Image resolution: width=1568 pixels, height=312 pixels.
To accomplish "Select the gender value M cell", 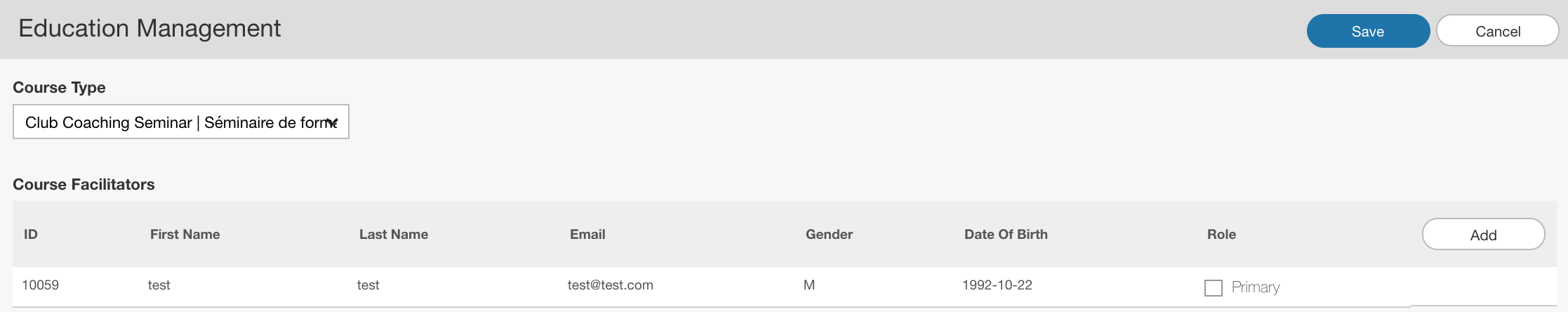I will pos(809,285).
